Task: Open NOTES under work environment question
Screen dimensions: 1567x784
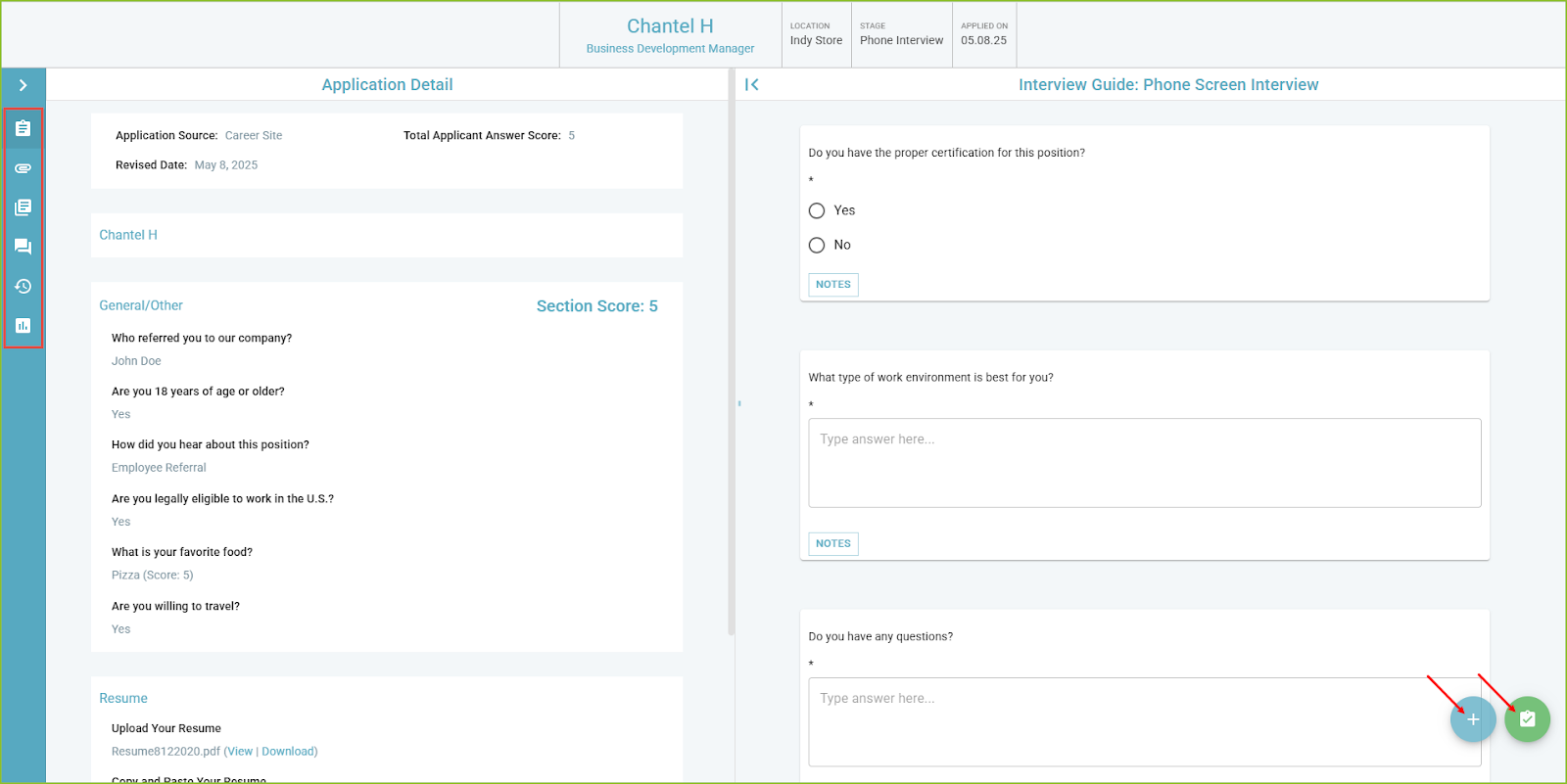Action: (x=833, y=543)
